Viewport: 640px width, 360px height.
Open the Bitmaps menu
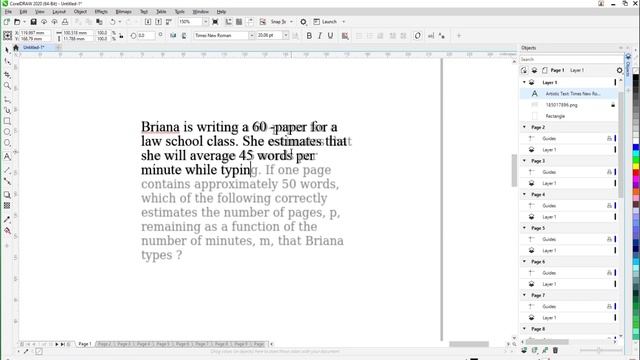pos(123,12)
